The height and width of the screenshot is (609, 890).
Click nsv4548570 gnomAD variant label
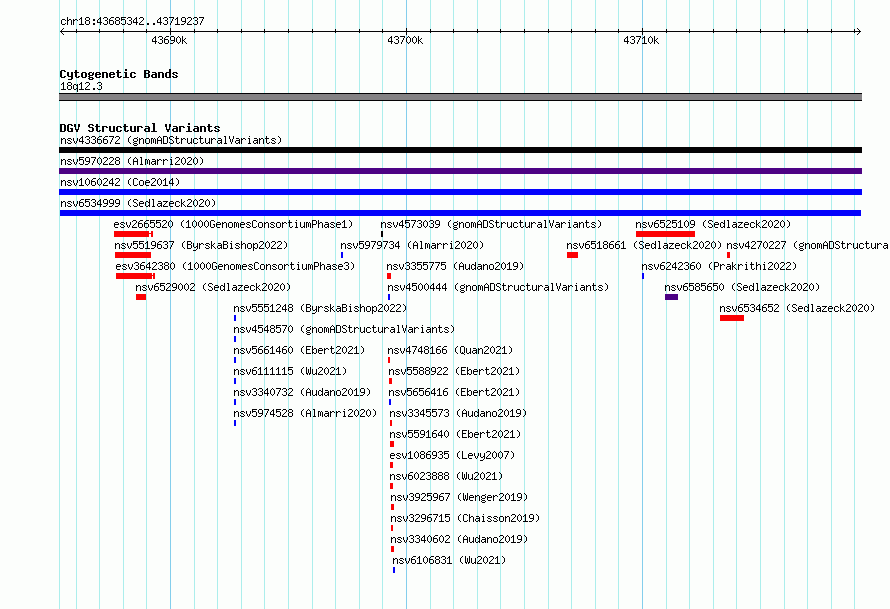(344, 329)
